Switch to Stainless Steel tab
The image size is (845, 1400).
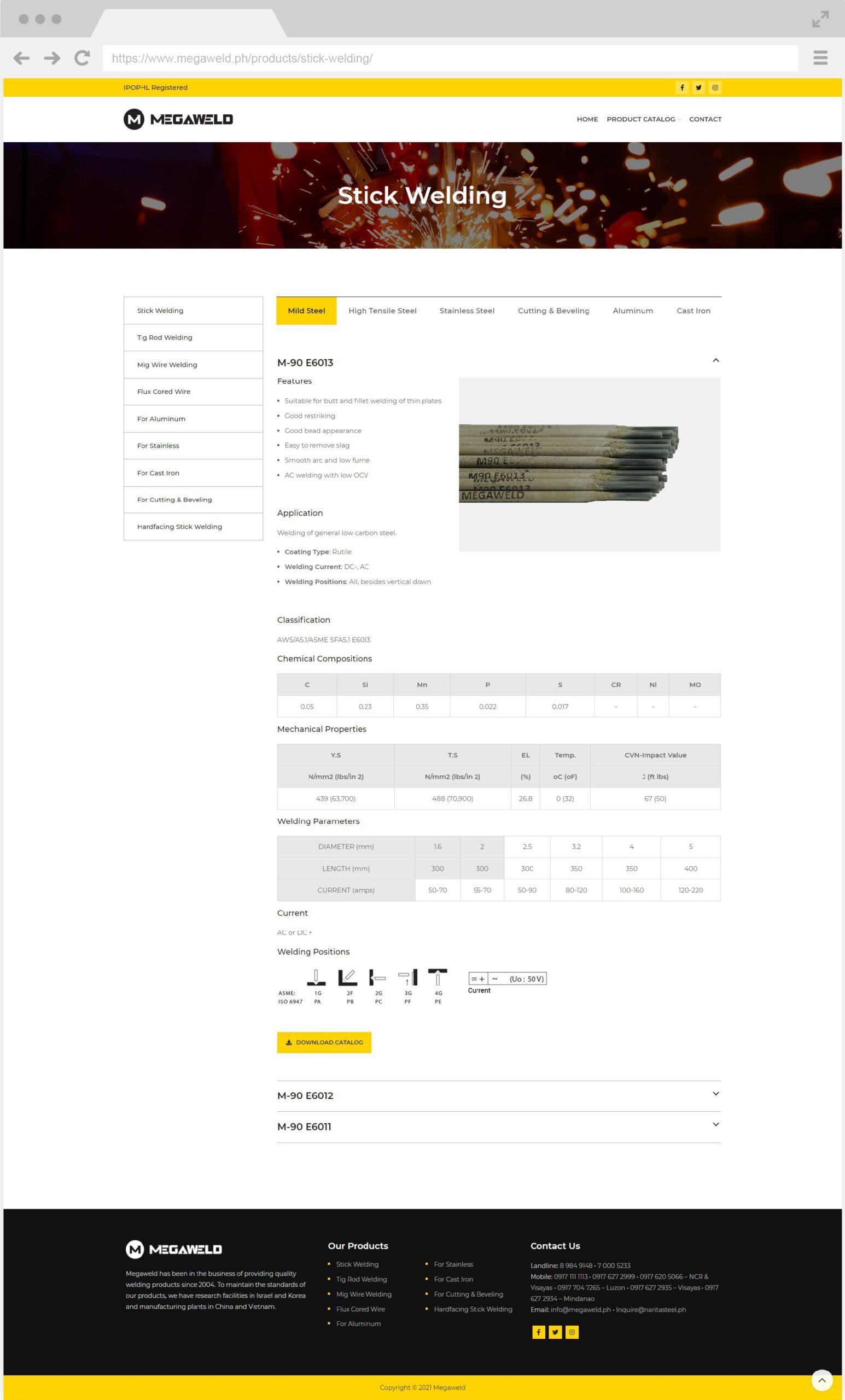point(467,311)
